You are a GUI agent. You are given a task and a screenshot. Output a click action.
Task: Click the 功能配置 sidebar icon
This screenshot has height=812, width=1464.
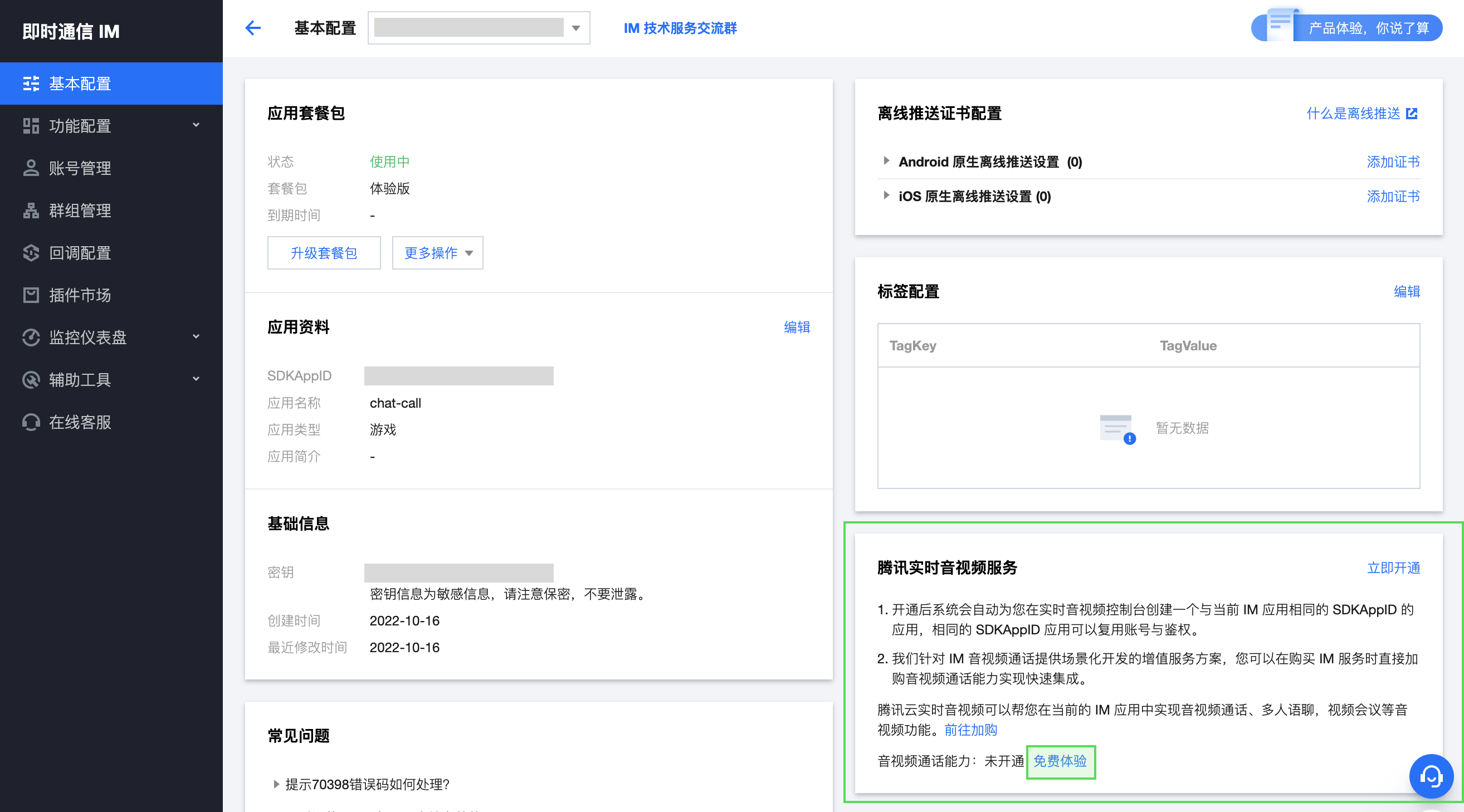[x=31, y=125]
